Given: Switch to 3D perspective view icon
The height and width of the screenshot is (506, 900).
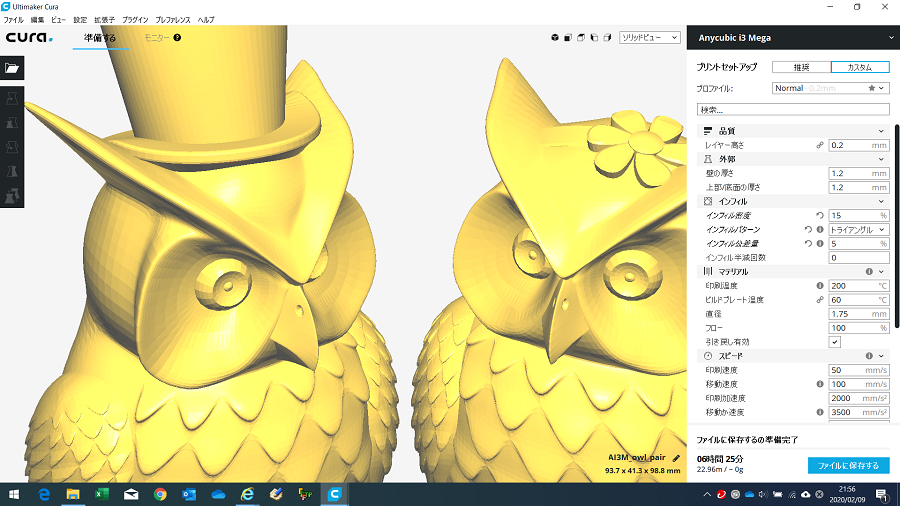Looking at the screenshot, I should [554, 37].
